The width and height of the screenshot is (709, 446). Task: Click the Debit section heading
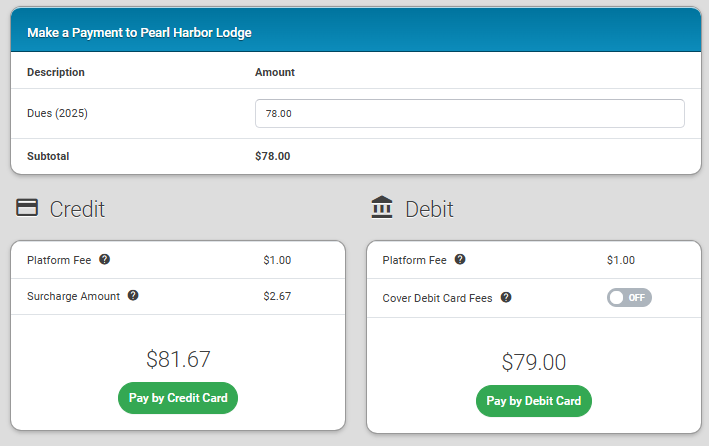pos(429,209)
